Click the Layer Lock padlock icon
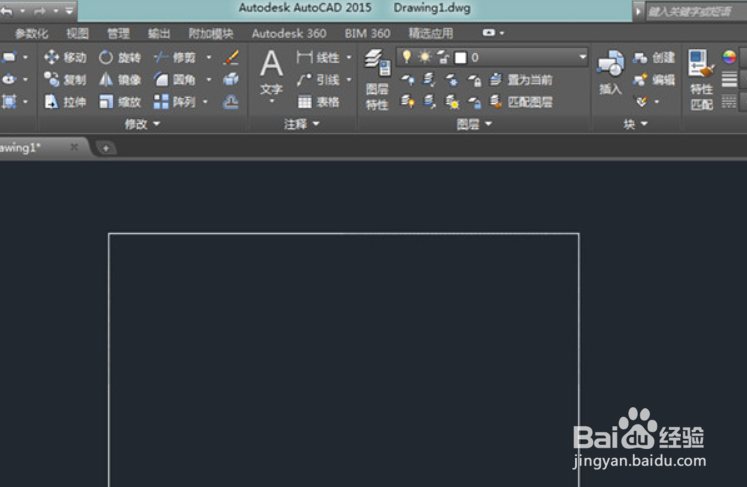The height and width of the screenshot is (487, 747). click(x=474, y=80)
